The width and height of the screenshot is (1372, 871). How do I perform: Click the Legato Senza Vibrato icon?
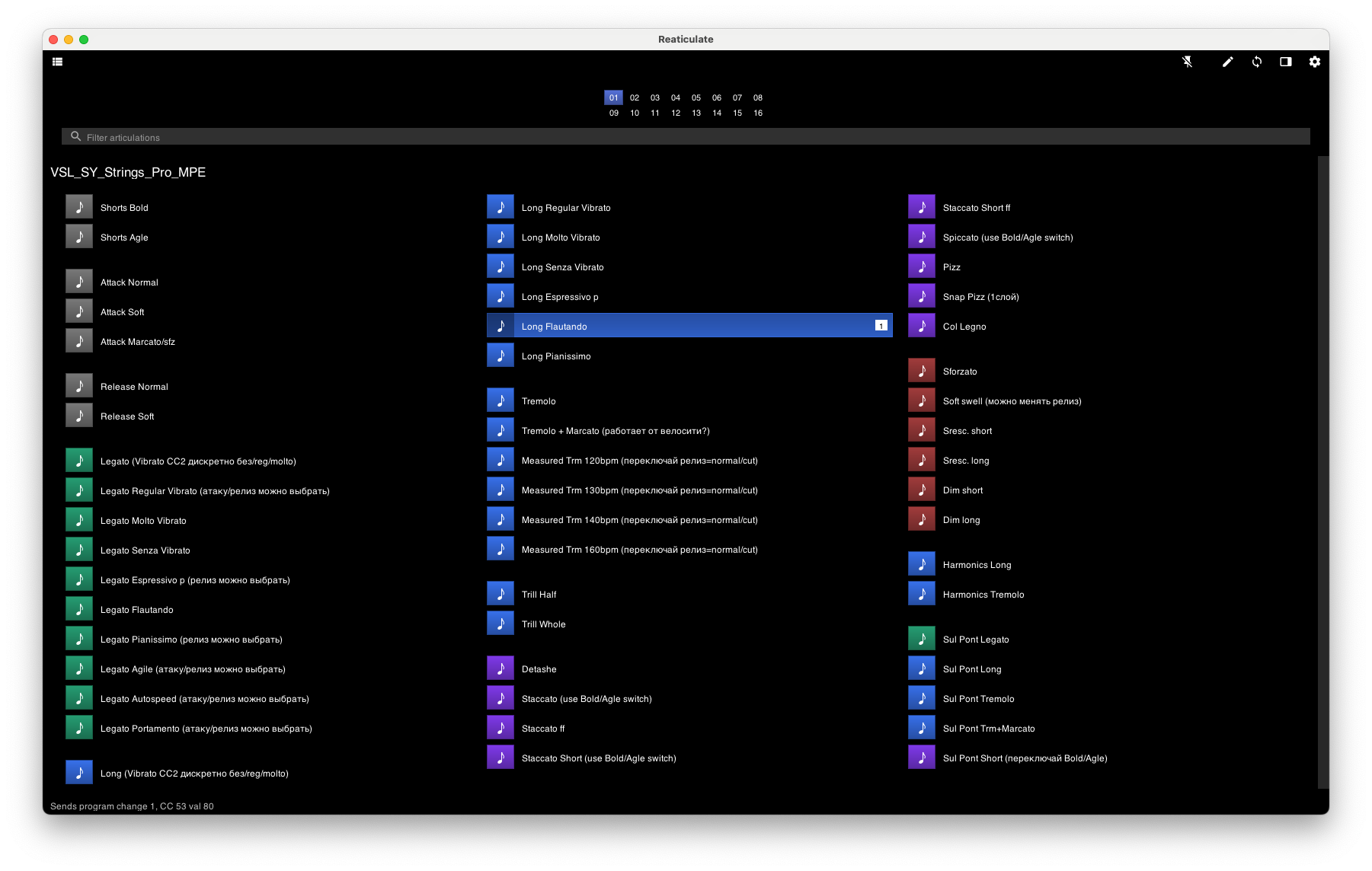coord(79,550)
